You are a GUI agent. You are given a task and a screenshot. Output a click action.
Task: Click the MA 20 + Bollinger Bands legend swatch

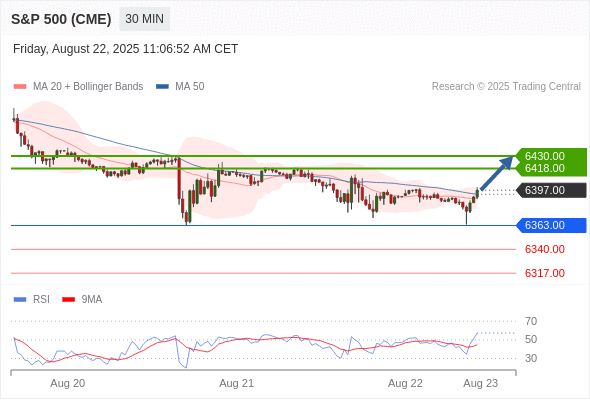20,87
